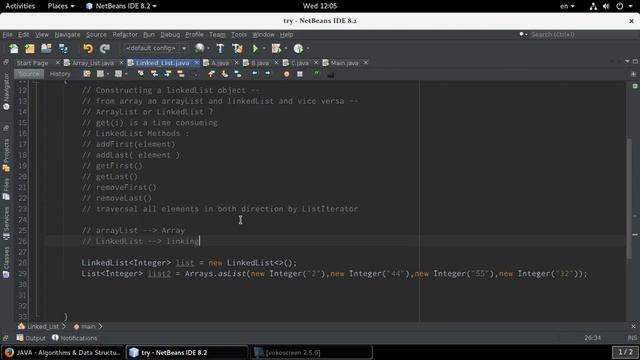Click the Clean and Build icon

click(237, 49)
